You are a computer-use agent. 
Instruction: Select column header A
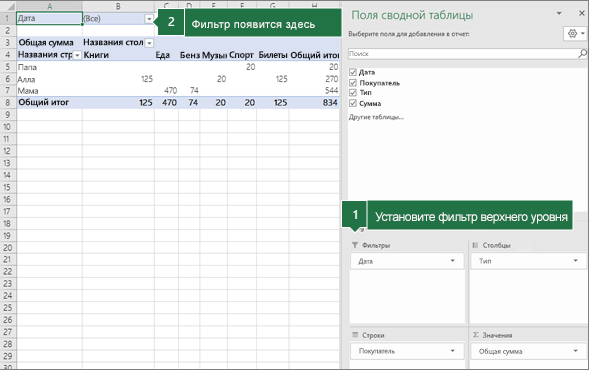[49, 6]
